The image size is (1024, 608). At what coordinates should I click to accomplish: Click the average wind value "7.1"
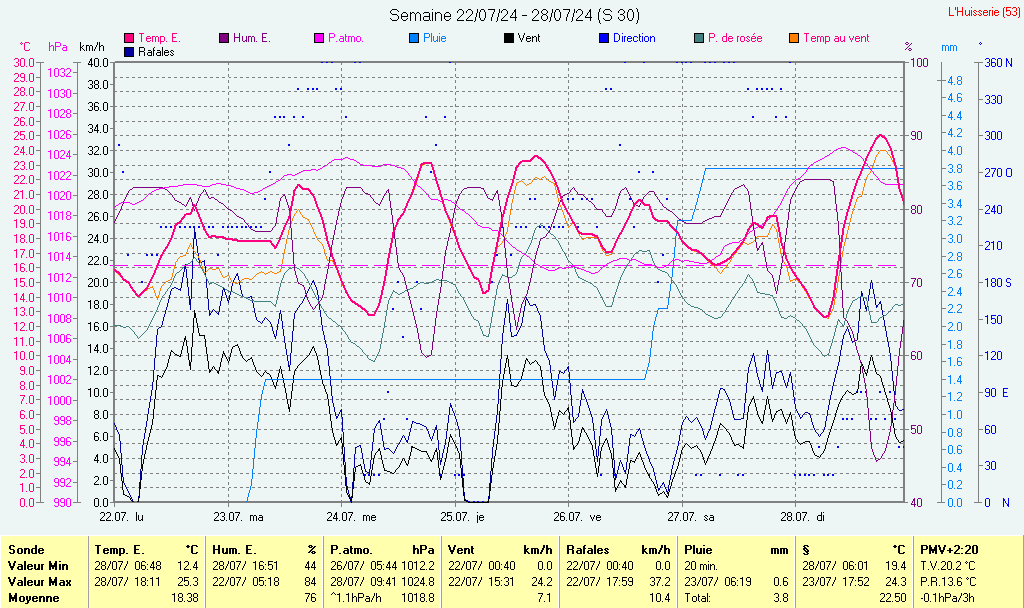(x=544, y=598)
